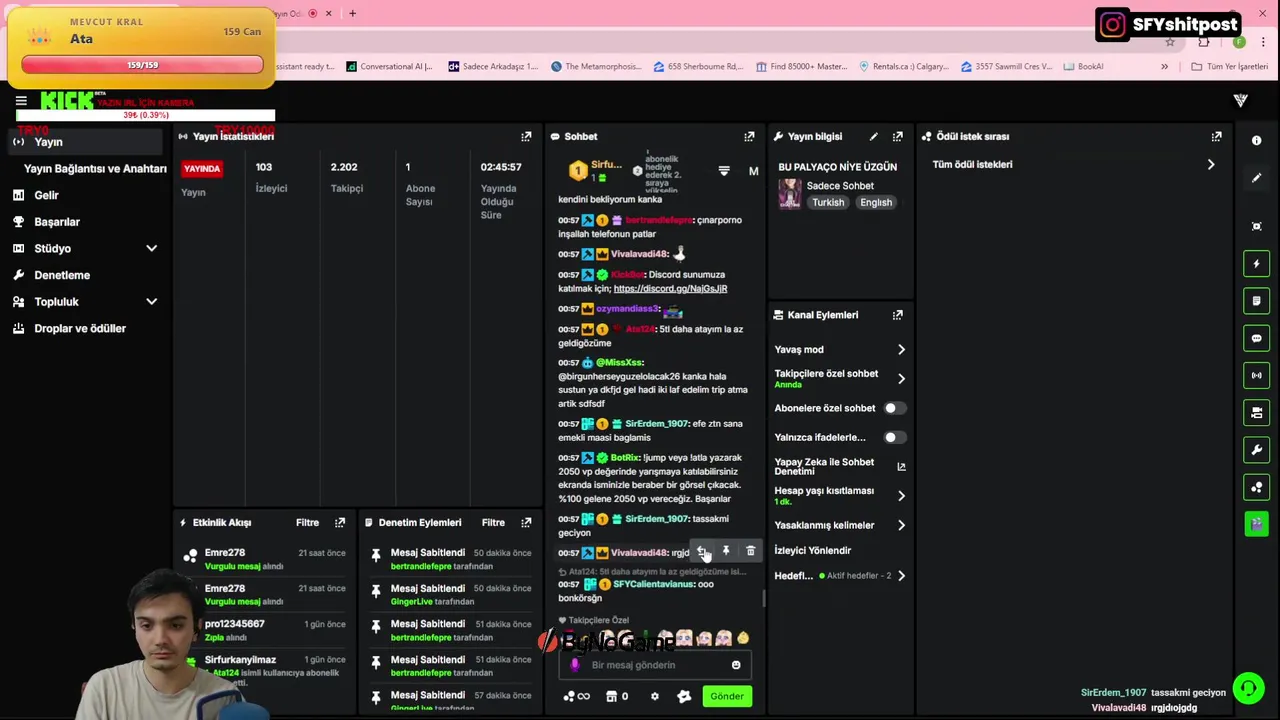Show more bookmarks with the double chevron
1280x720 pixels.
1164,66
